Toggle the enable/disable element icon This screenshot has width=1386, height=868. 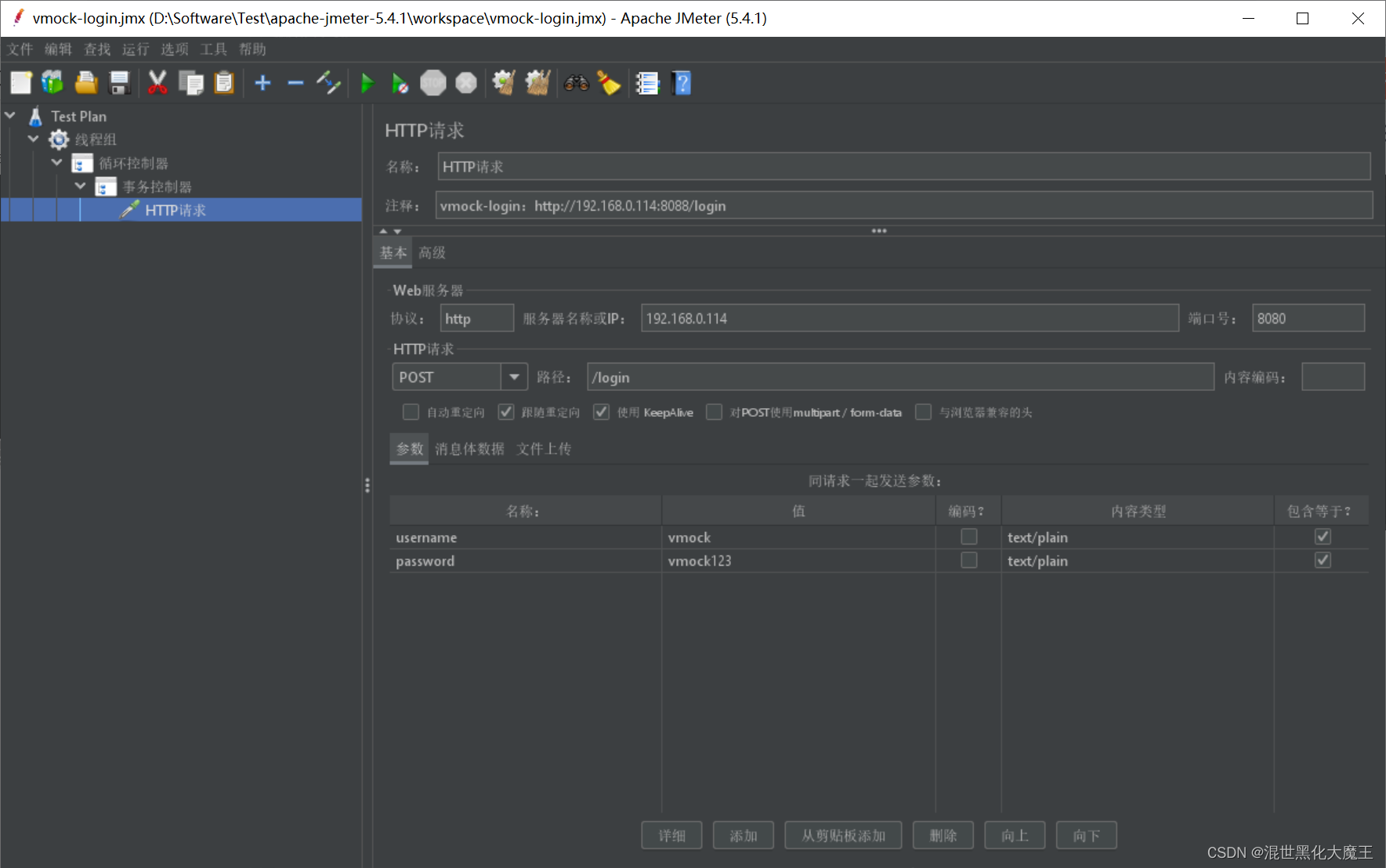tap(328, 82)
